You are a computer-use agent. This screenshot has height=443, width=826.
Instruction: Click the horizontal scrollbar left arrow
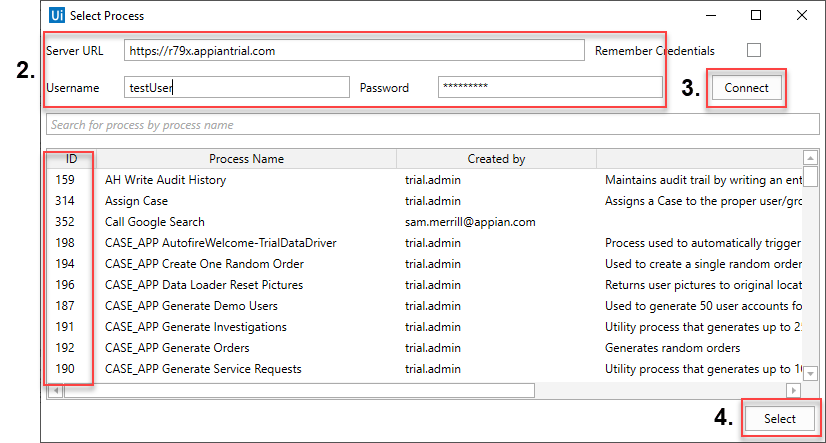pyautogui.click(x=55, y=390)
